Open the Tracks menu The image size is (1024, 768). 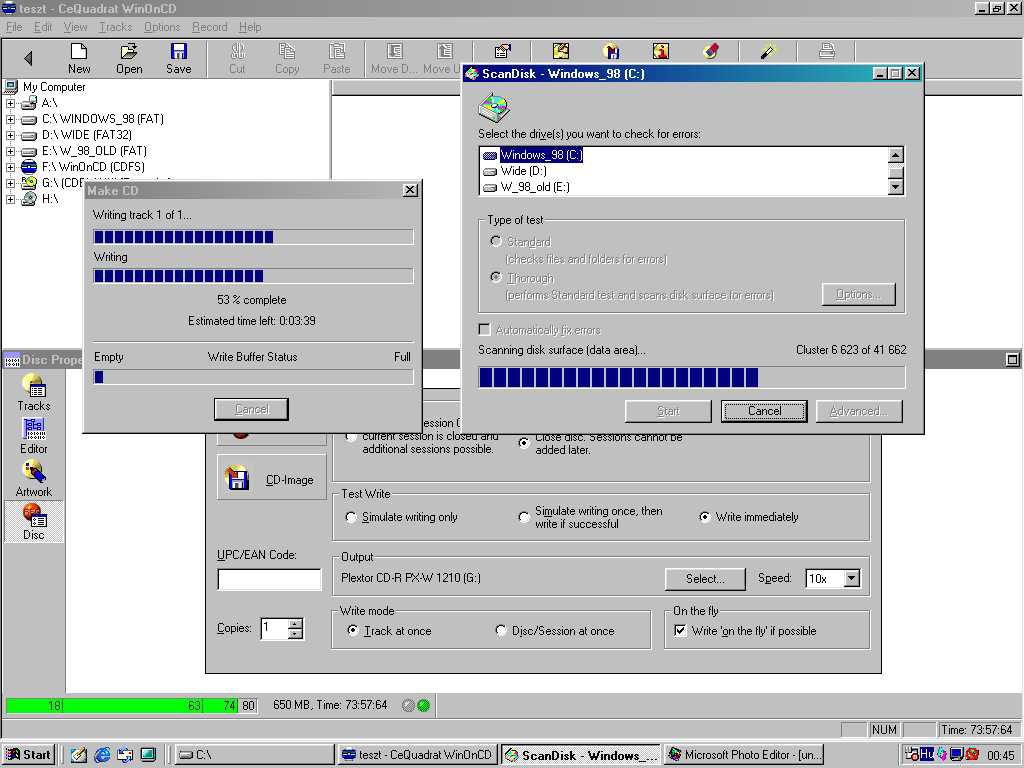click(x=116, y=27)
